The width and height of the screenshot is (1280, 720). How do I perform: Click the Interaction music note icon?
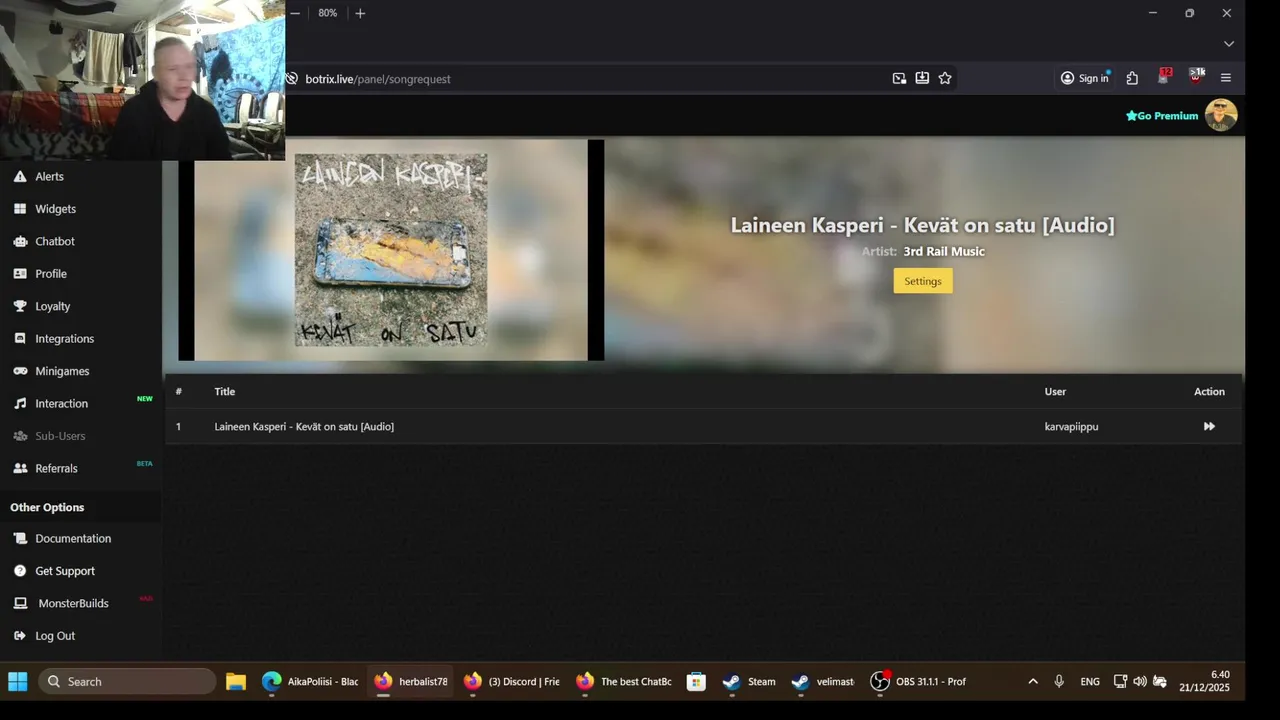click(x=20, y=404)
